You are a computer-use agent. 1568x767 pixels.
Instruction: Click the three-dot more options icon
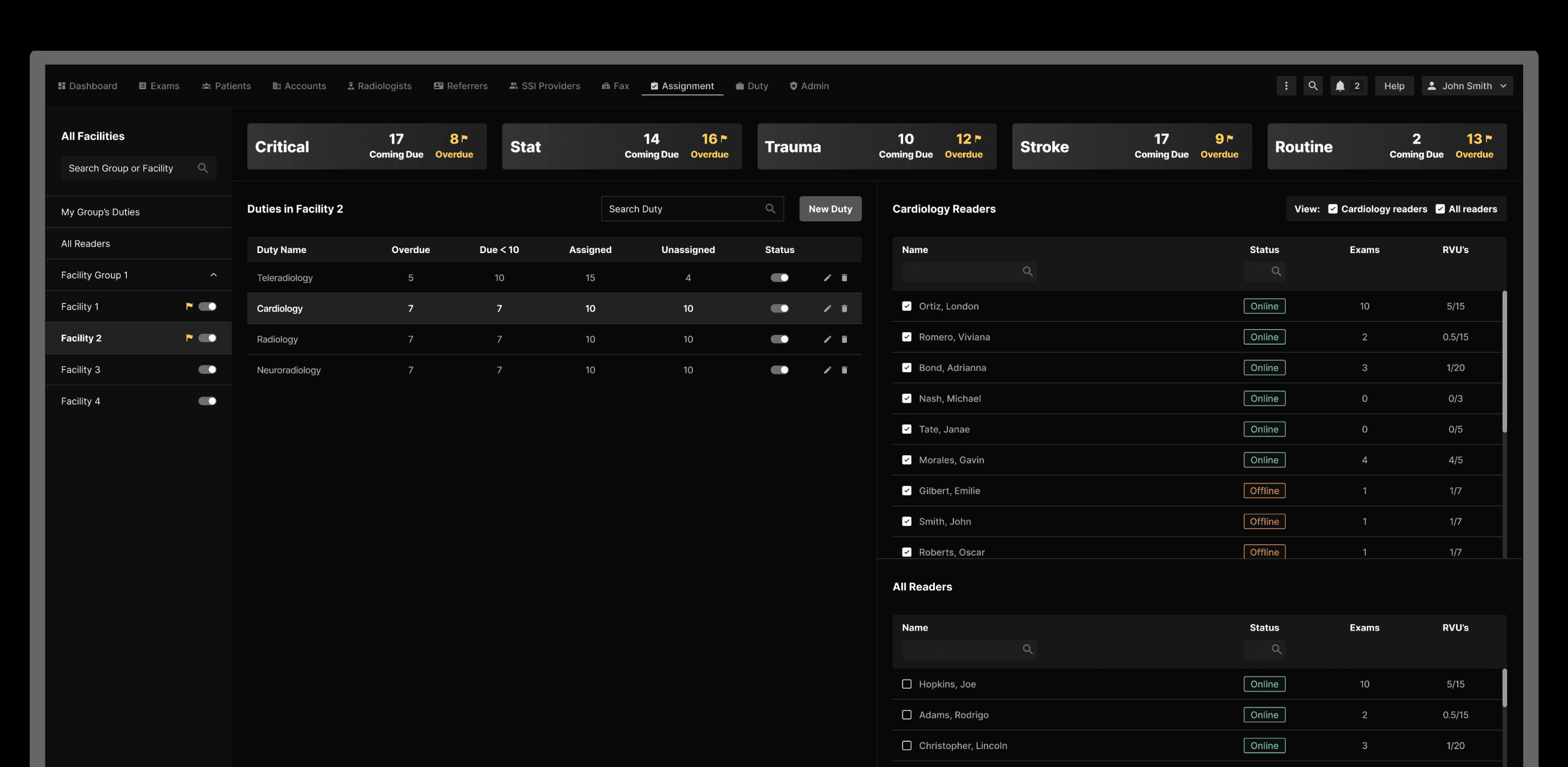pos(1286,86)
